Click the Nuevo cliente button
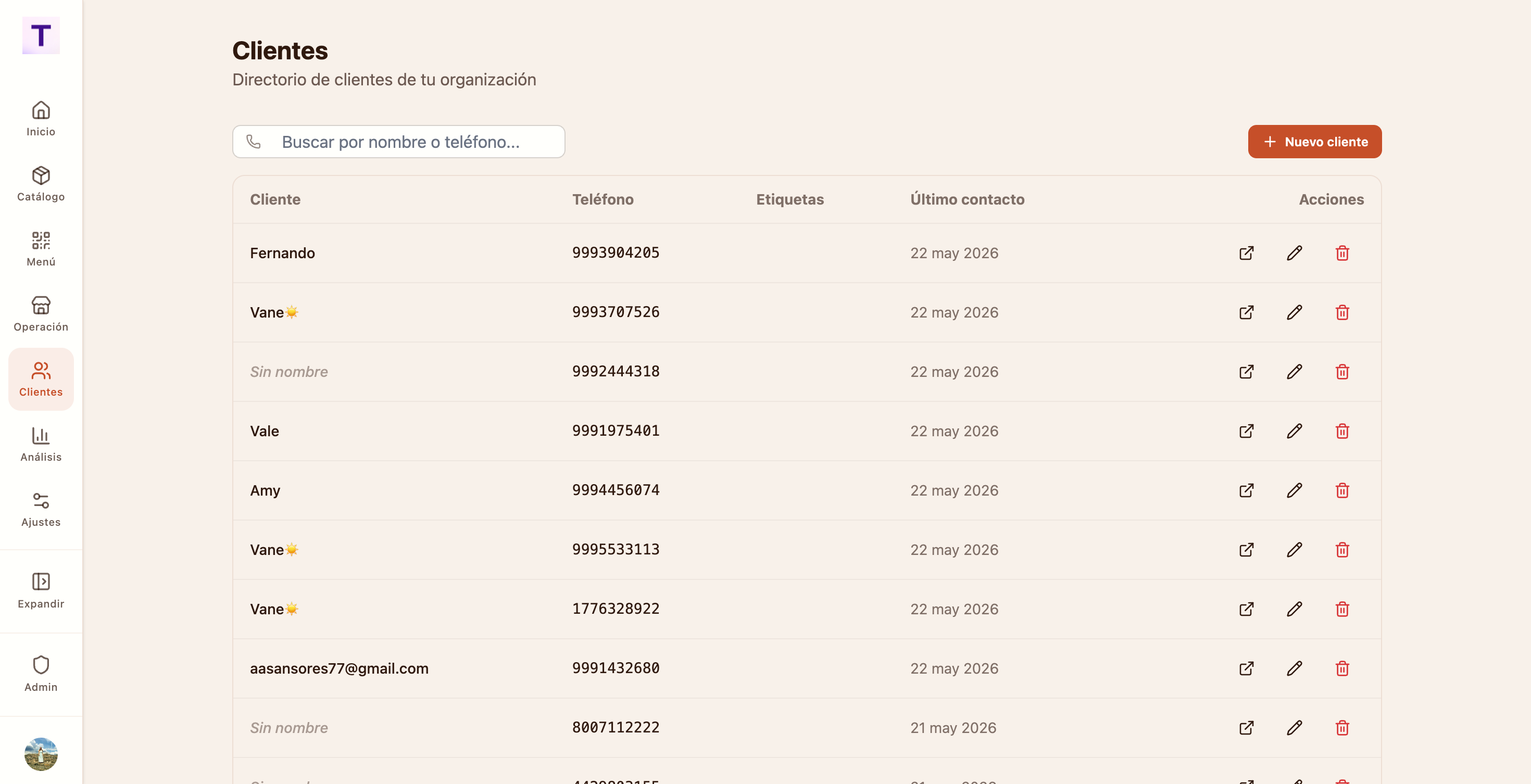Screen dimensions: 1531x784 [x=1315, y=142]
